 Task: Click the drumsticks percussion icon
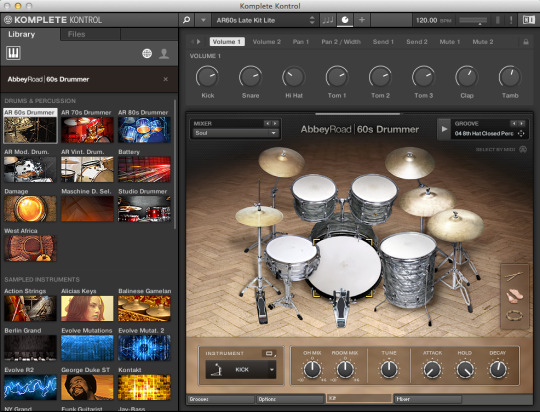coord(515,276)
